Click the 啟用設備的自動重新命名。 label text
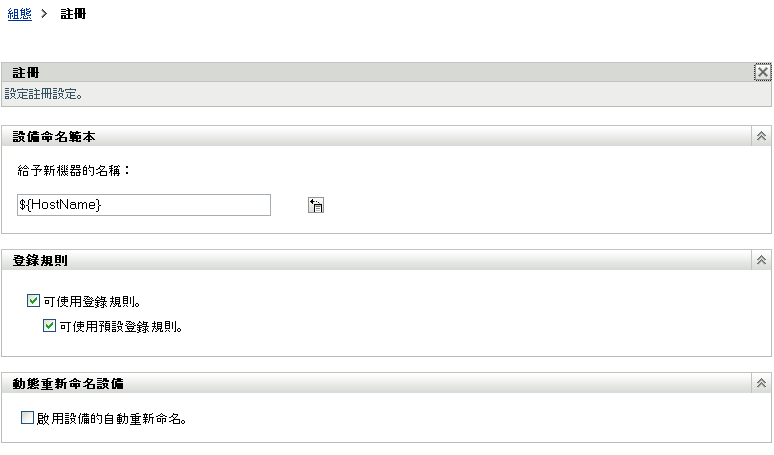 [112, 418]
